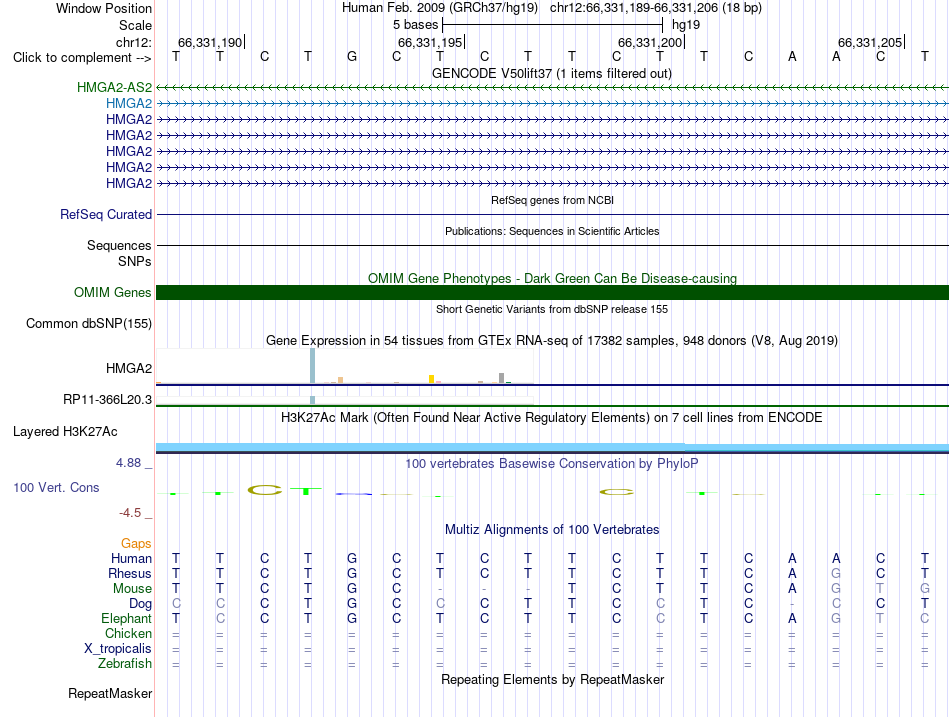Click the light blue H3K27Ac signal band

[x=553, y=447]
